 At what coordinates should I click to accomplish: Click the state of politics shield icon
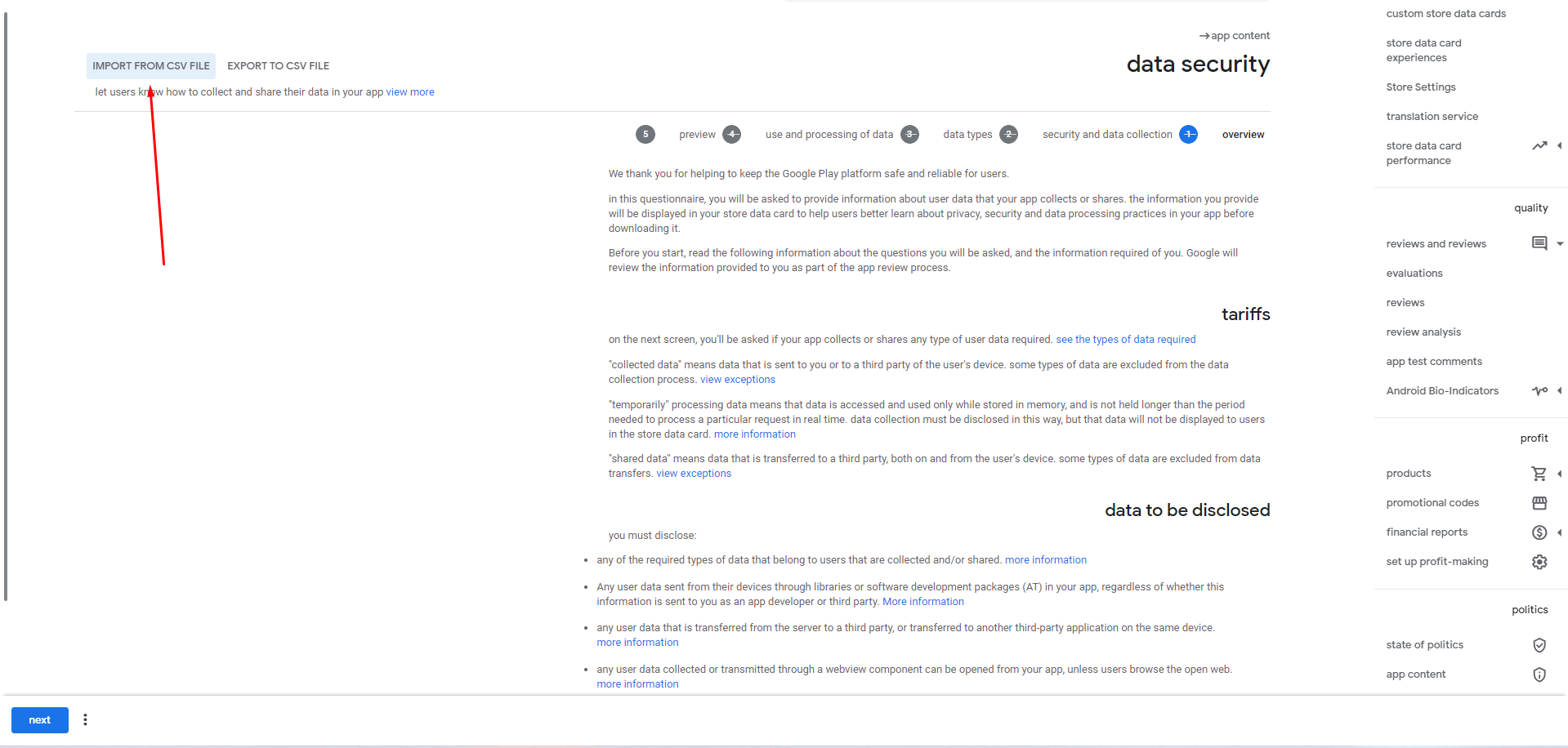[1539, 645]
